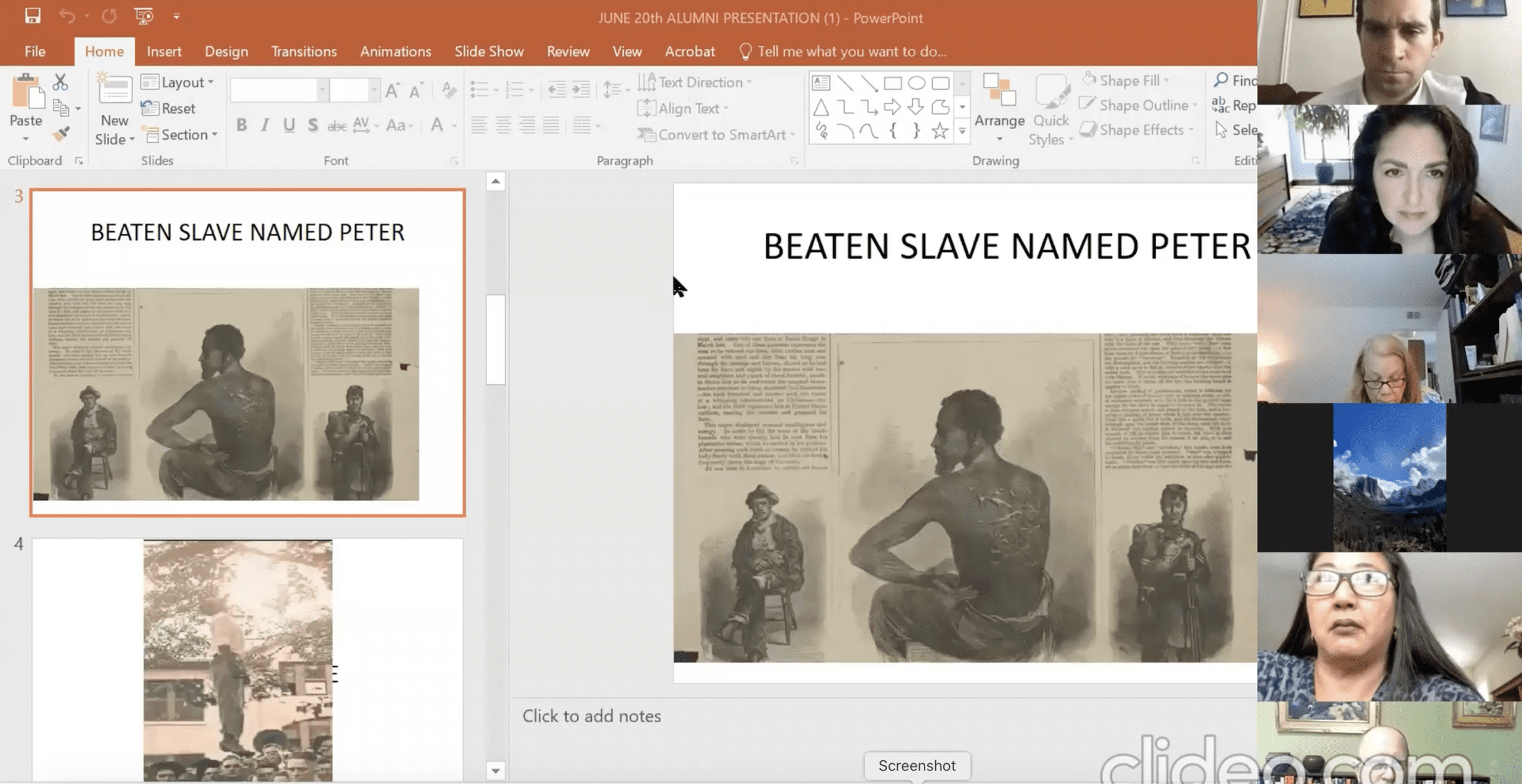Click the Line Spacing icon
This screenshot has width=1522, height=784.
612,90
